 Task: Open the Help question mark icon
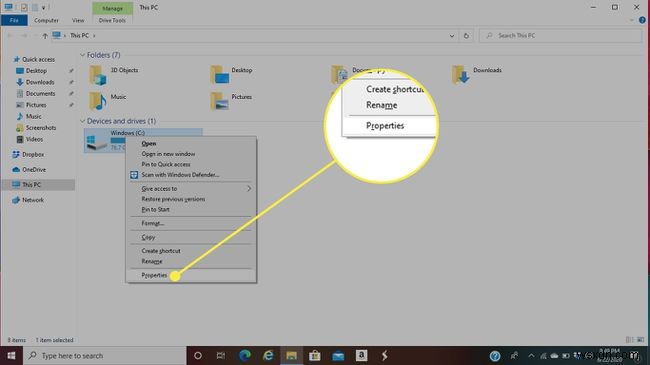click(642, 20)
